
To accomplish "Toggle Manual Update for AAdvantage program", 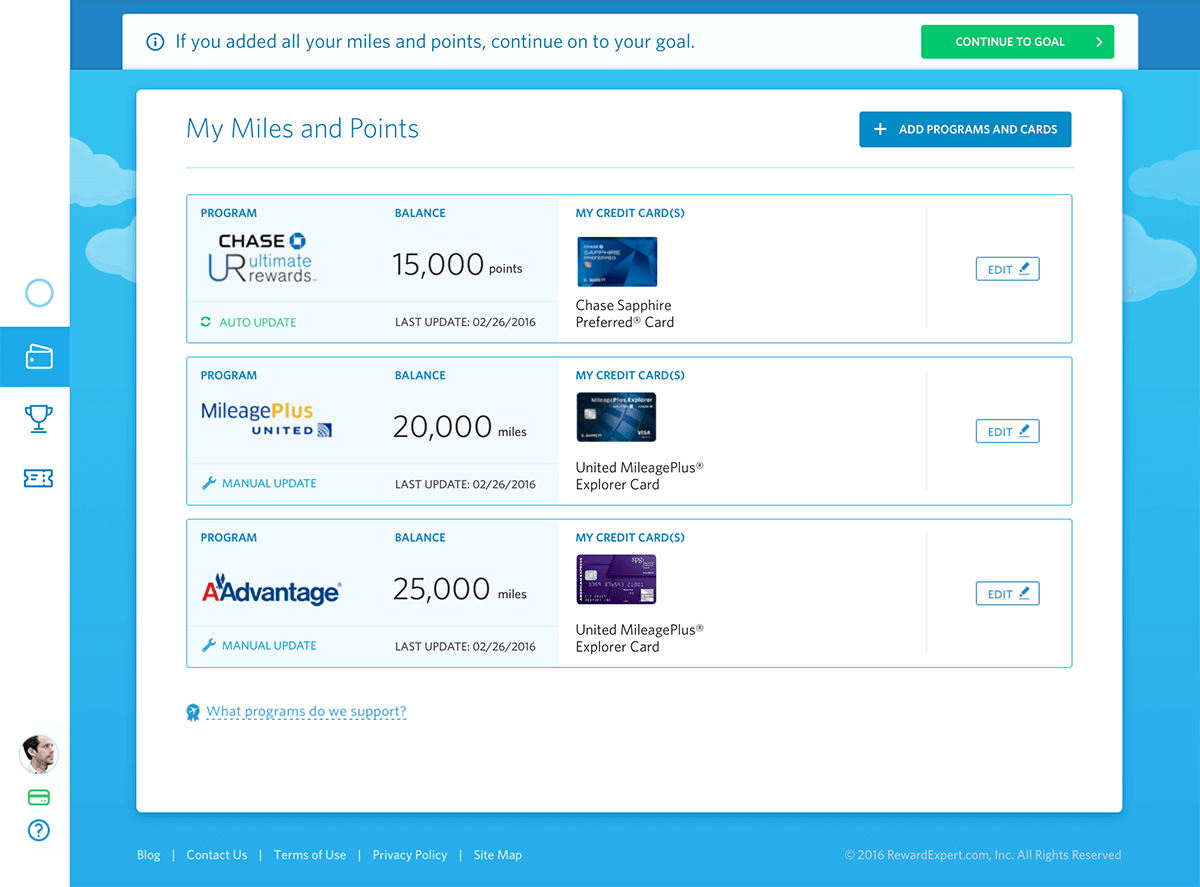I will click(x=259, y=645).
